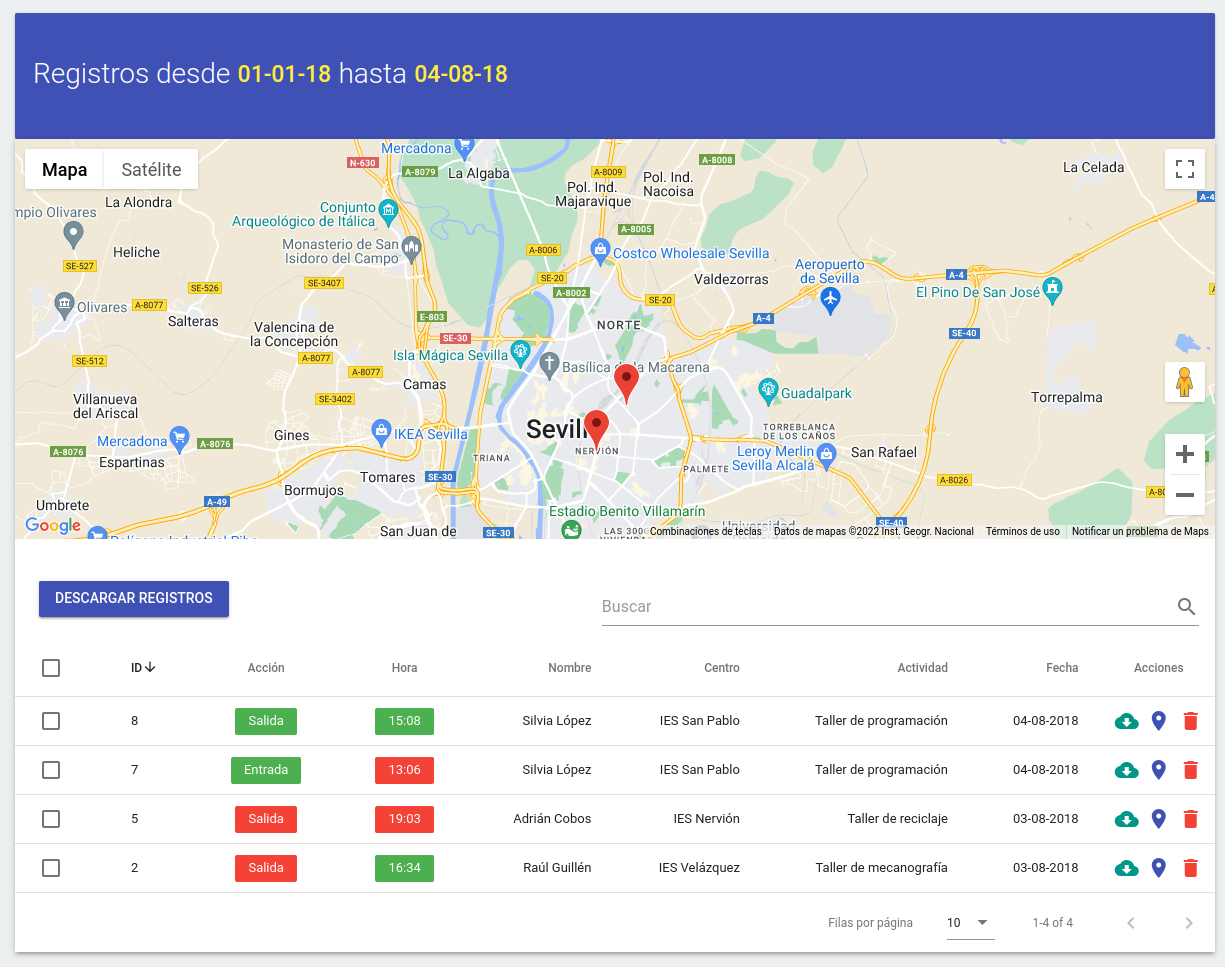Screen dimensions: 1225x967
Task: Click the Descargar Registros button
Action: pos(134,599)
